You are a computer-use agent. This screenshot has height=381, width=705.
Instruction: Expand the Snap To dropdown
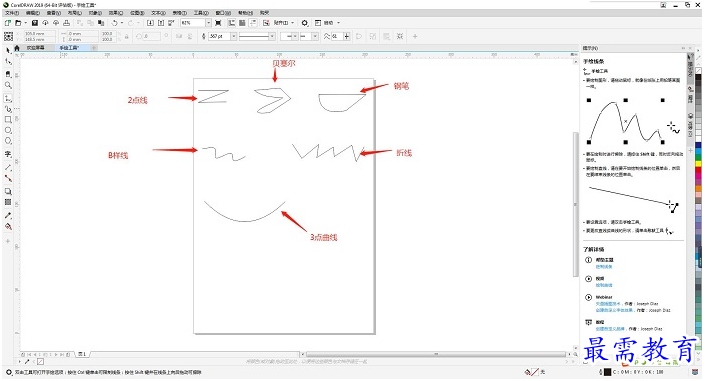[293, 22]
